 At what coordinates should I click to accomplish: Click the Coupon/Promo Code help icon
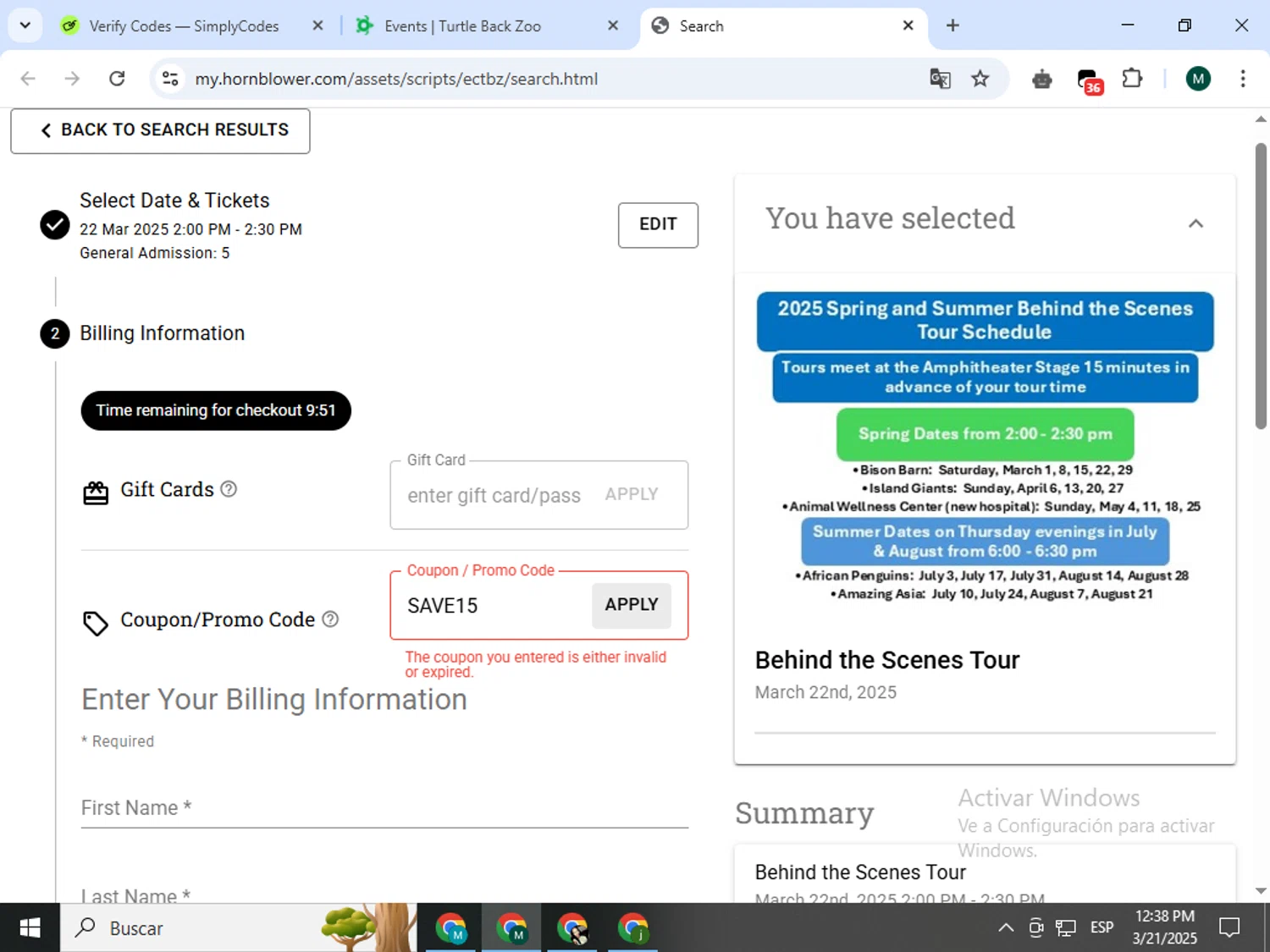330,619
